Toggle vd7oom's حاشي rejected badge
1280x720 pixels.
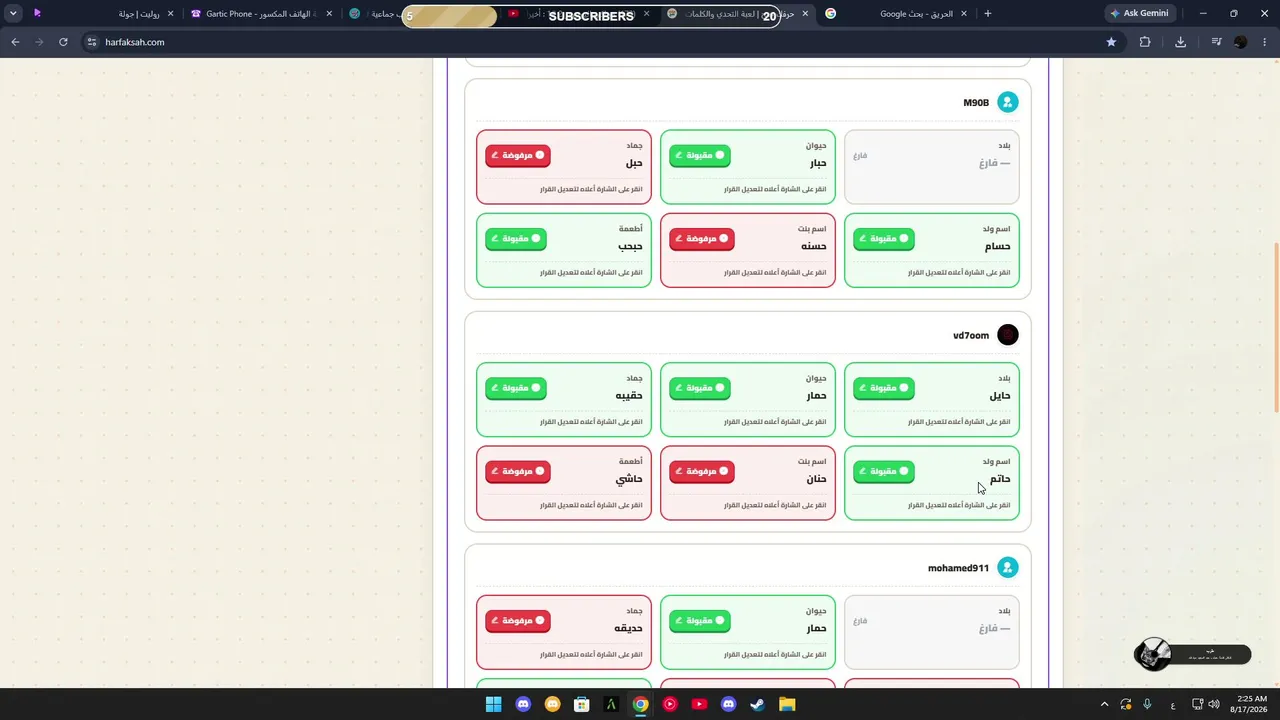point(517,471)
